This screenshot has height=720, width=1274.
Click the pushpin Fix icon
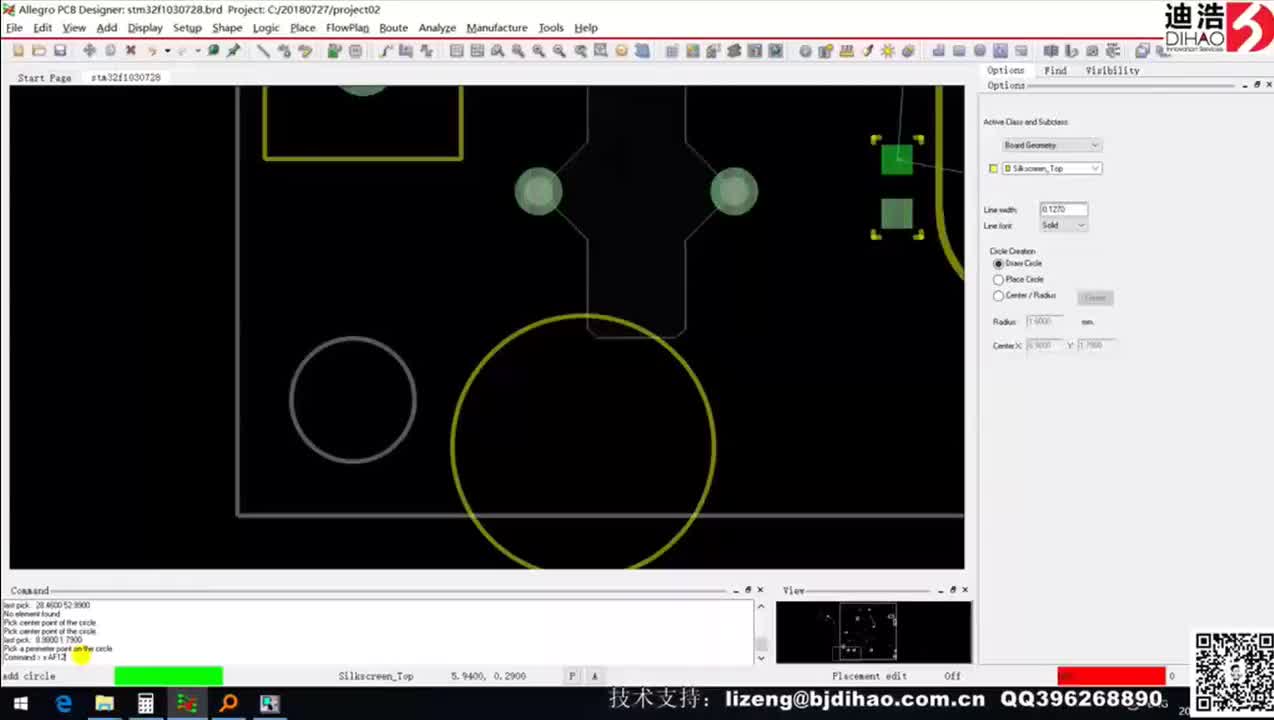point(234,51)
